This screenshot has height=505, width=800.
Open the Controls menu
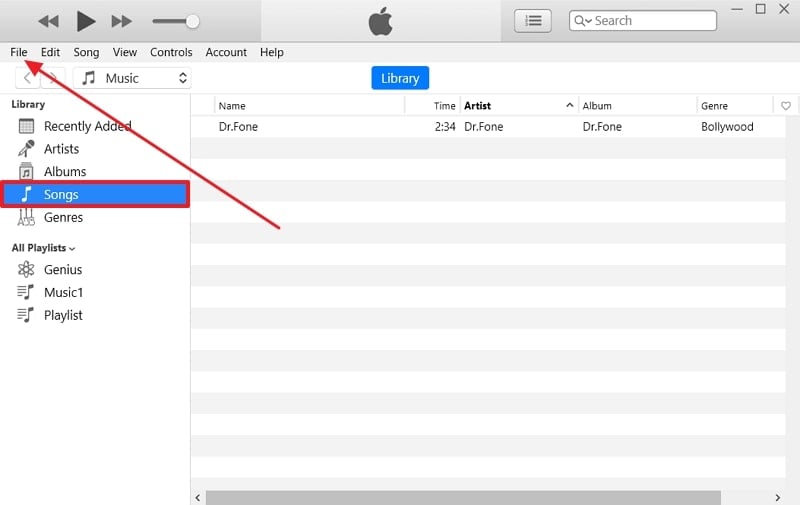[171, 52]
